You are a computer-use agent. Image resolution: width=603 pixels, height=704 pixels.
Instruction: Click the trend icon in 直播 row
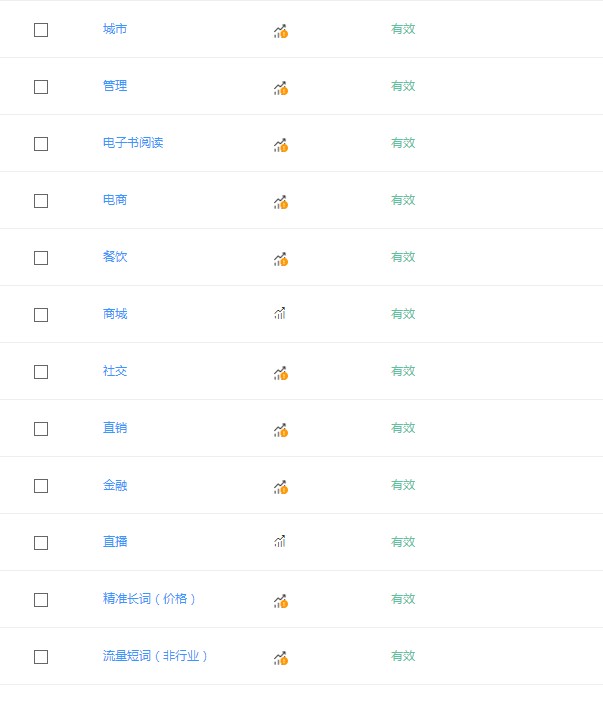[x=280, y=542]
